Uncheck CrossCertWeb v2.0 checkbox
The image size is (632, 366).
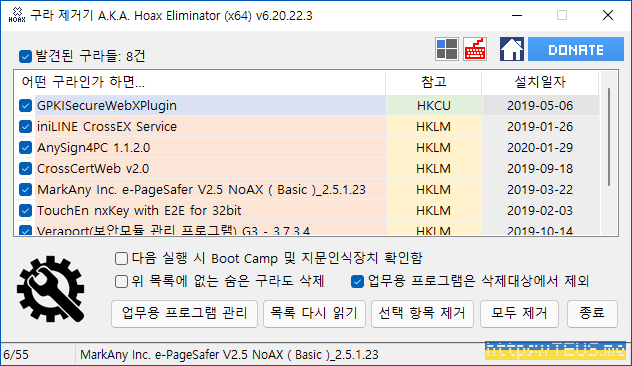click(25, 168)
